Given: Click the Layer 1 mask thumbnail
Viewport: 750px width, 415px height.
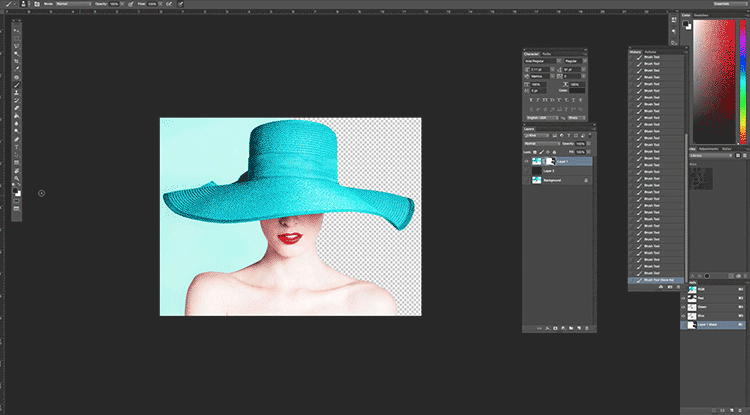Looking at the screenshot, I should [x=549, y=160].
